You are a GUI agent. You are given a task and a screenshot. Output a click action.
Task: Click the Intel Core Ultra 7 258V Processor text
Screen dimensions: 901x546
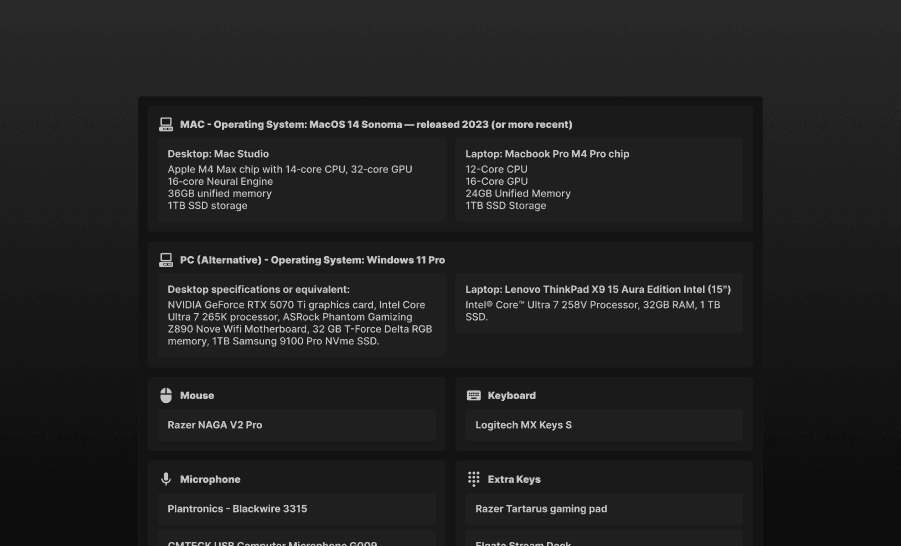pos(592,310)
